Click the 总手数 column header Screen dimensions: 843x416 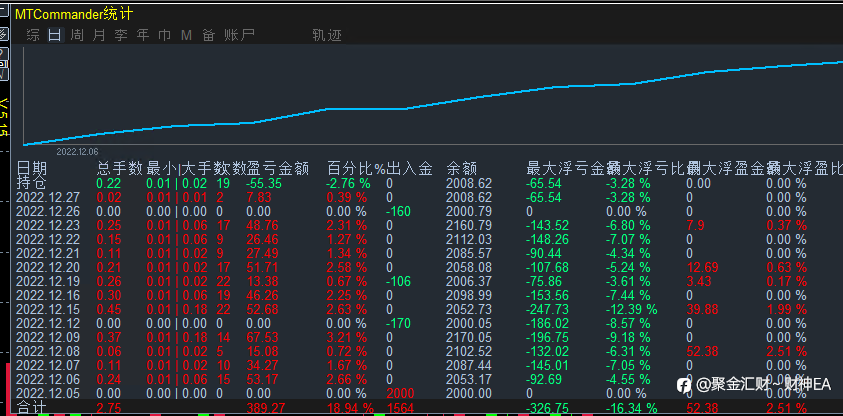[120, 169]
